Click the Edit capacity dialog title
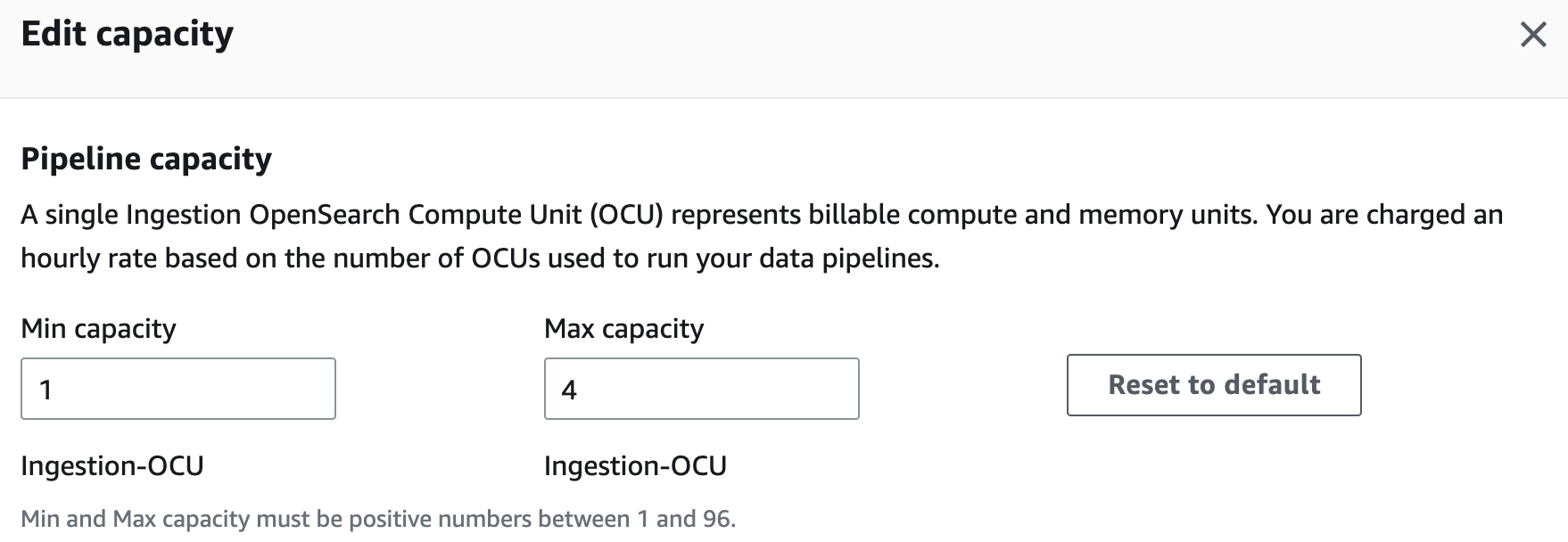 click(128, 34)
